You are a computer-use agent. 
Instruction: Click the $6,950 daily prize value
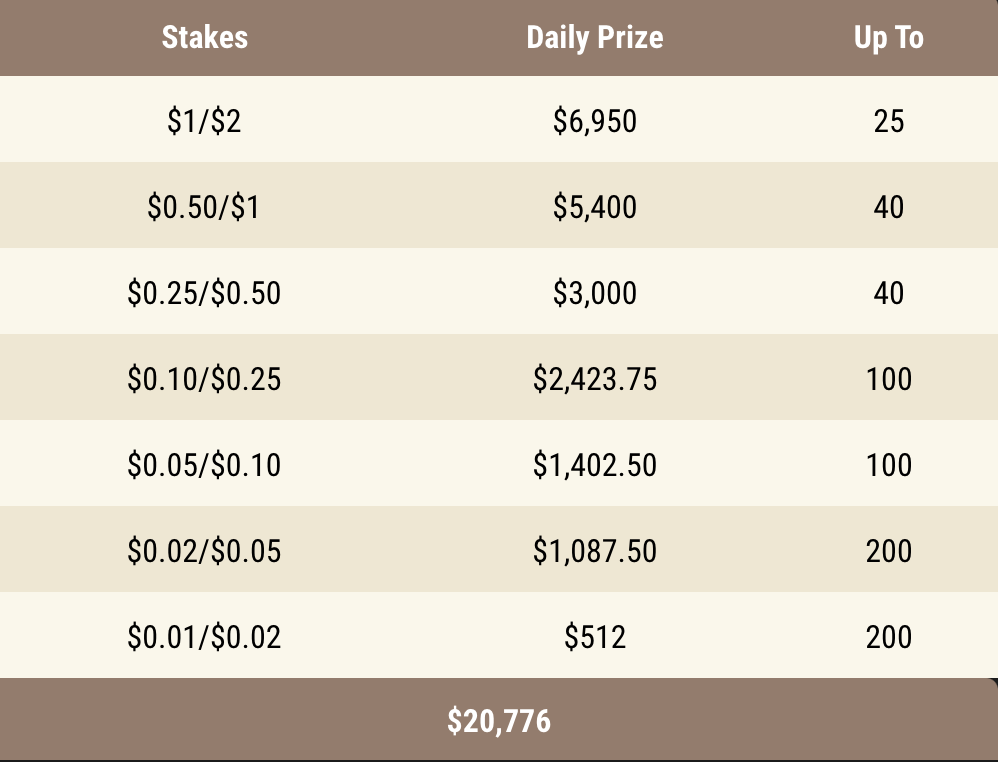click(x=594, y=121)
